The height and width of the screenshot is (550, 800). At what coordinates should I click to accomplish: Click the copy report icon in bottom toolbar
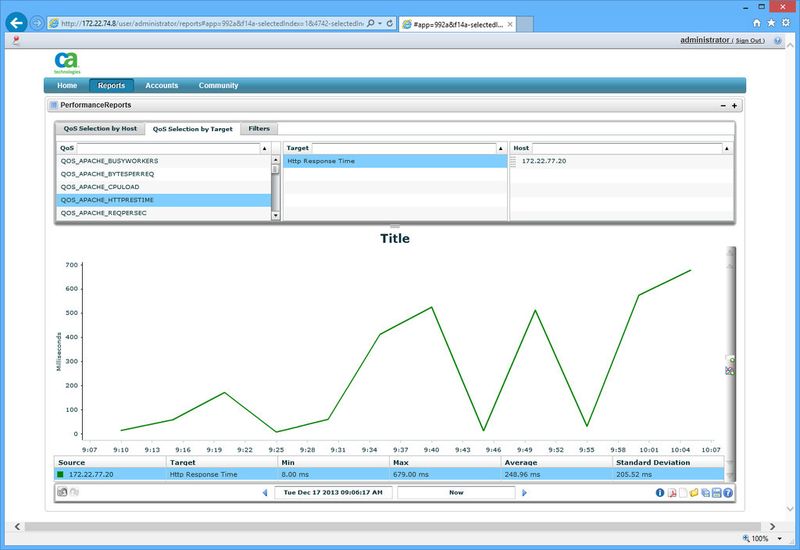[705, 493]
